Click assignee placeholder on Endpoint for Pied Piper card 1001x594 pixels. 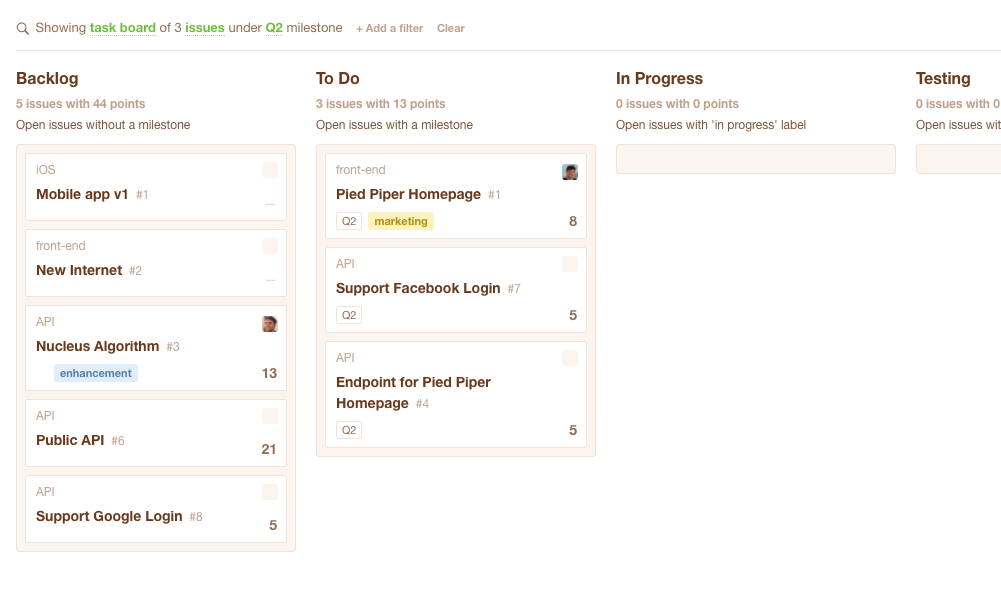pyautogui.click(x=570, y=358)
